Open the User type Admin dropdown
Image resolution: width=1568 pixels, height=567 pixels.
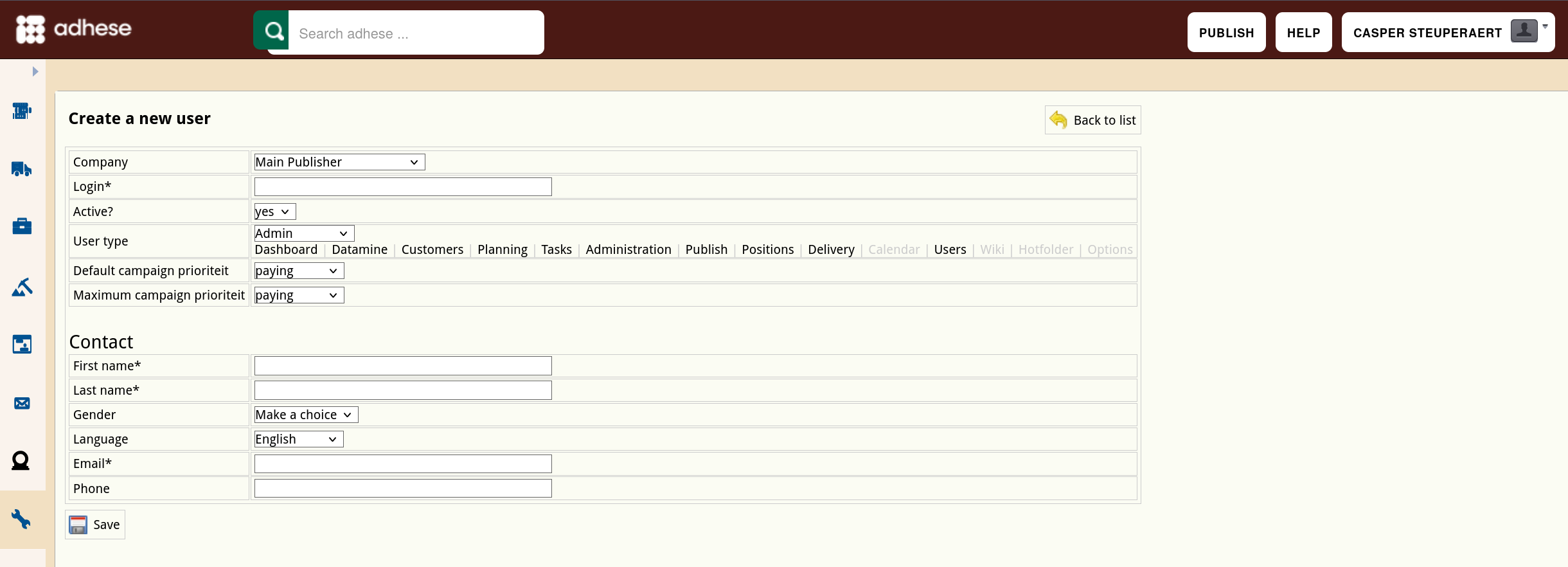click(x=304, y=233)
